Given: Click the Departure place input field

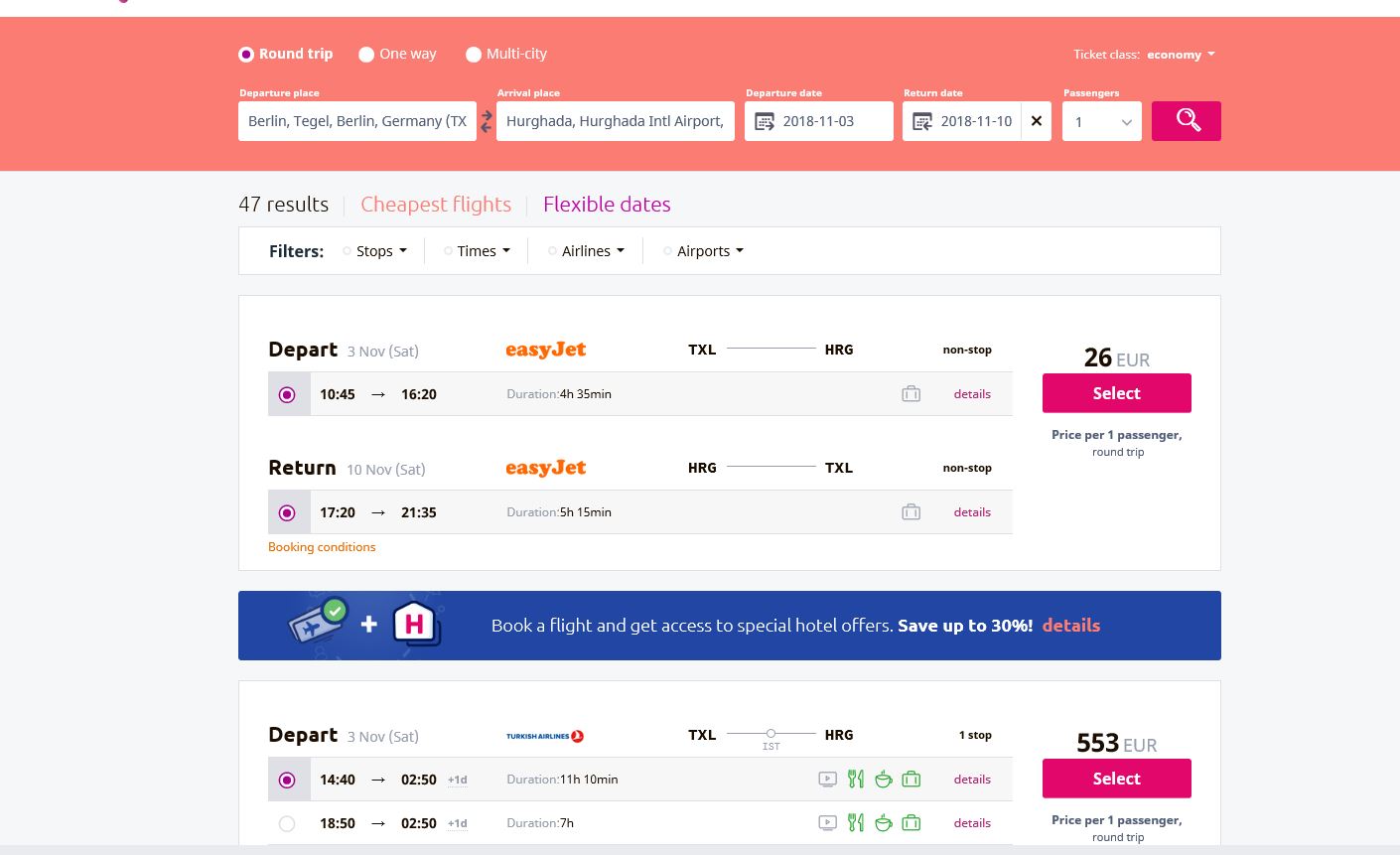Looking at the screenshot, I should [357, 121].
